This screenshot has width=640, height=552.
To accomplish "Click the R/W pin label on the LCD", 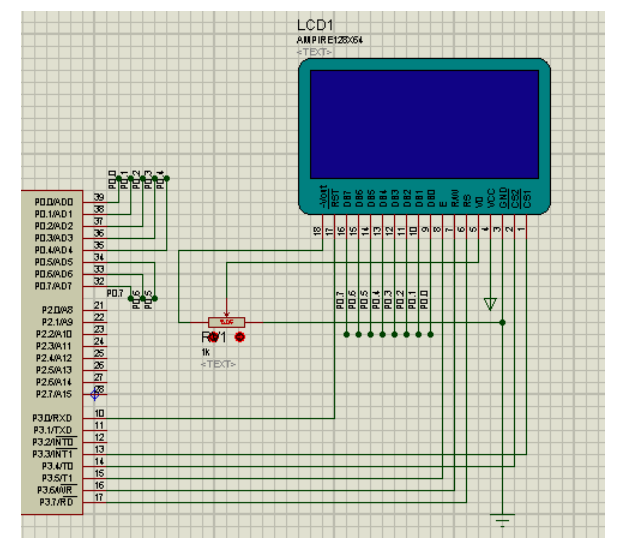I will pyautogui.click(x=456, y=198).
